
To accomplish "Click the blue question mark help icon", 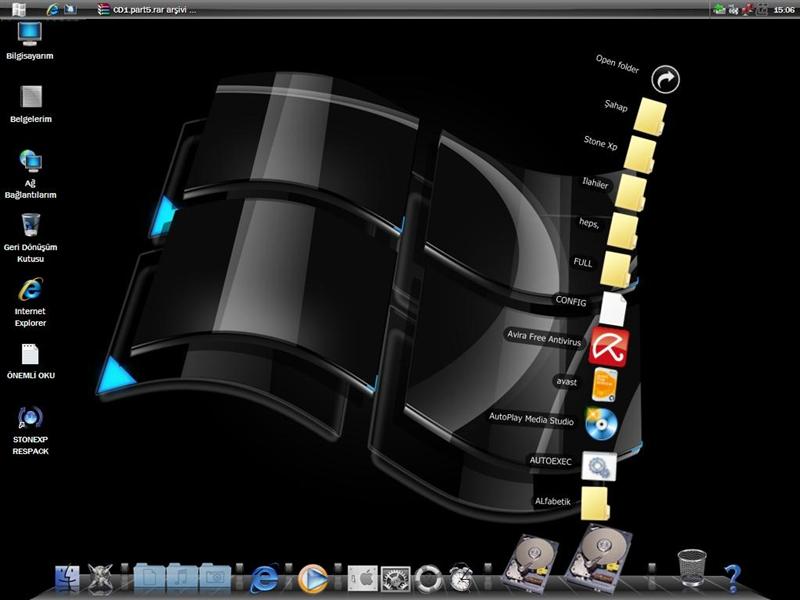I will (x=732, y=579).
